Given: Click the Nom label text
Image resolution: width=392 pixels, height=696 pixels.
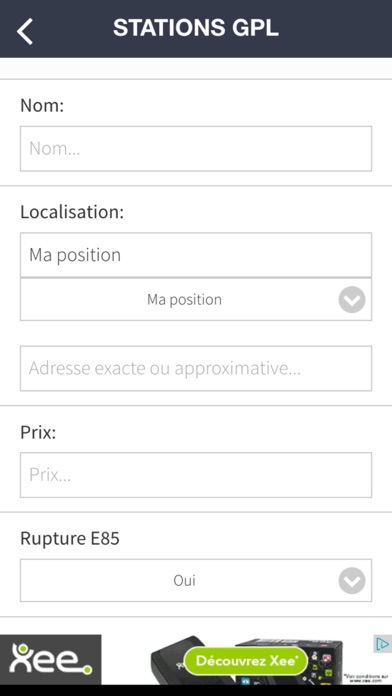Looking at the screenshot, I should pyautogui.click(x=42, y=106).
